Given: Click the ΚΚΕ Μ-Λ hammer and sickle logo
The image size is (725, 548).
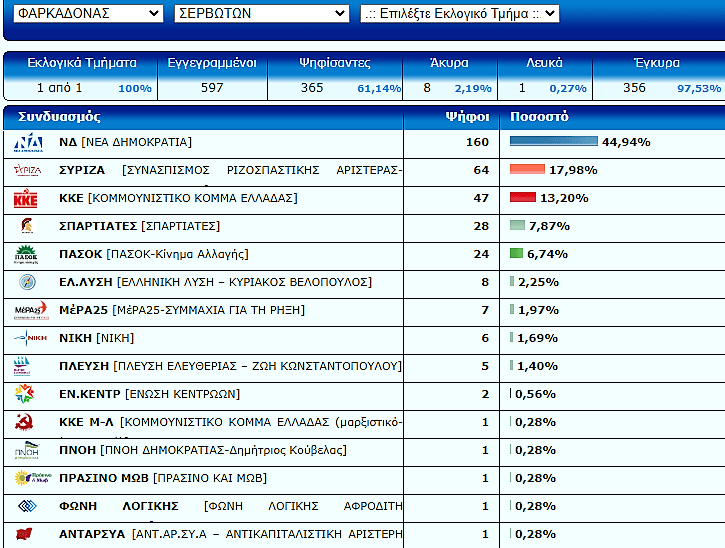Looking at the screenshot, I should 27,422.
